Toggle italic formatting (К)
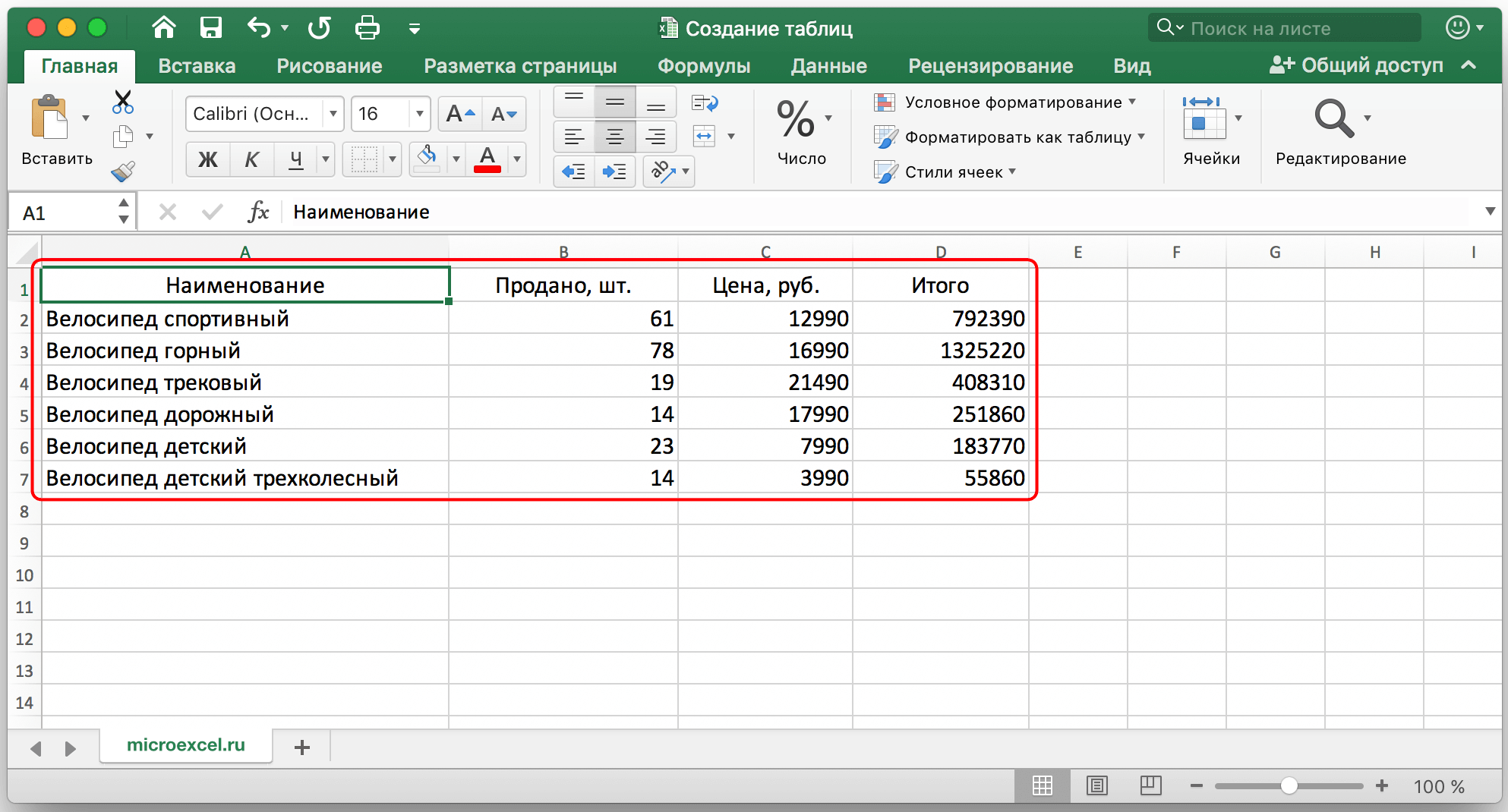Viewport: 1508px width, 812px height. (x=251, y=159)
